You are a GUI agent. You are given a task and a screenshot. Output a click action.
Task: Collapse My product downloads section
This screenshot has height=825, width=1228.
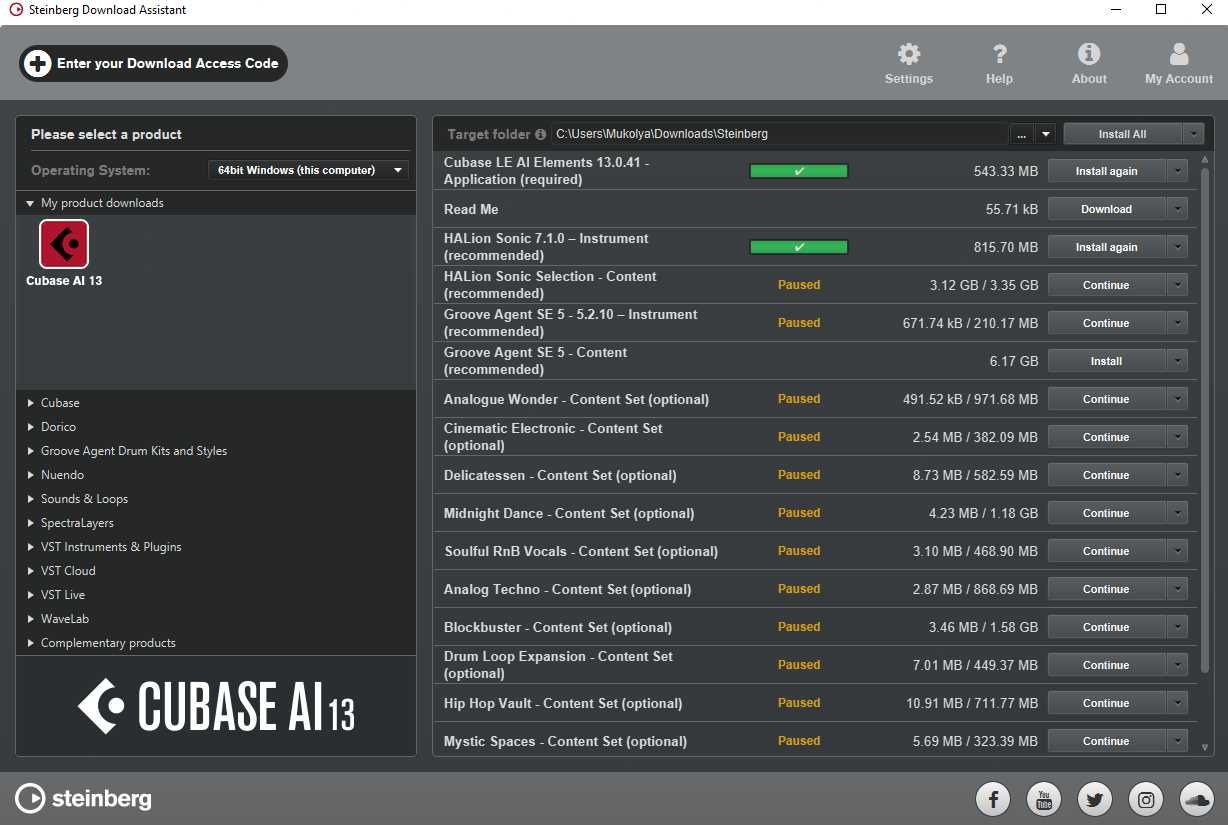click(x=30, y=203)
